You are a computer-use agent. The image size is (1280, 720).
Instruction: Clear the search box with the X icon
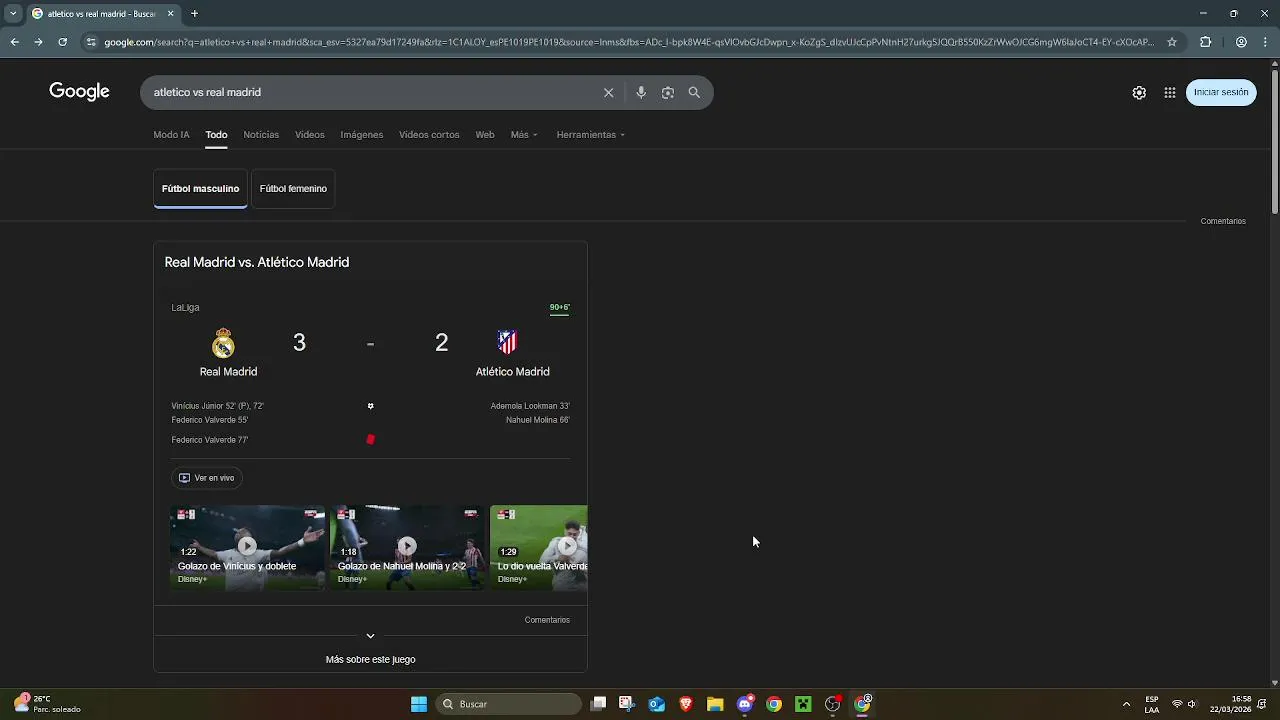click(x=608, y=92)
